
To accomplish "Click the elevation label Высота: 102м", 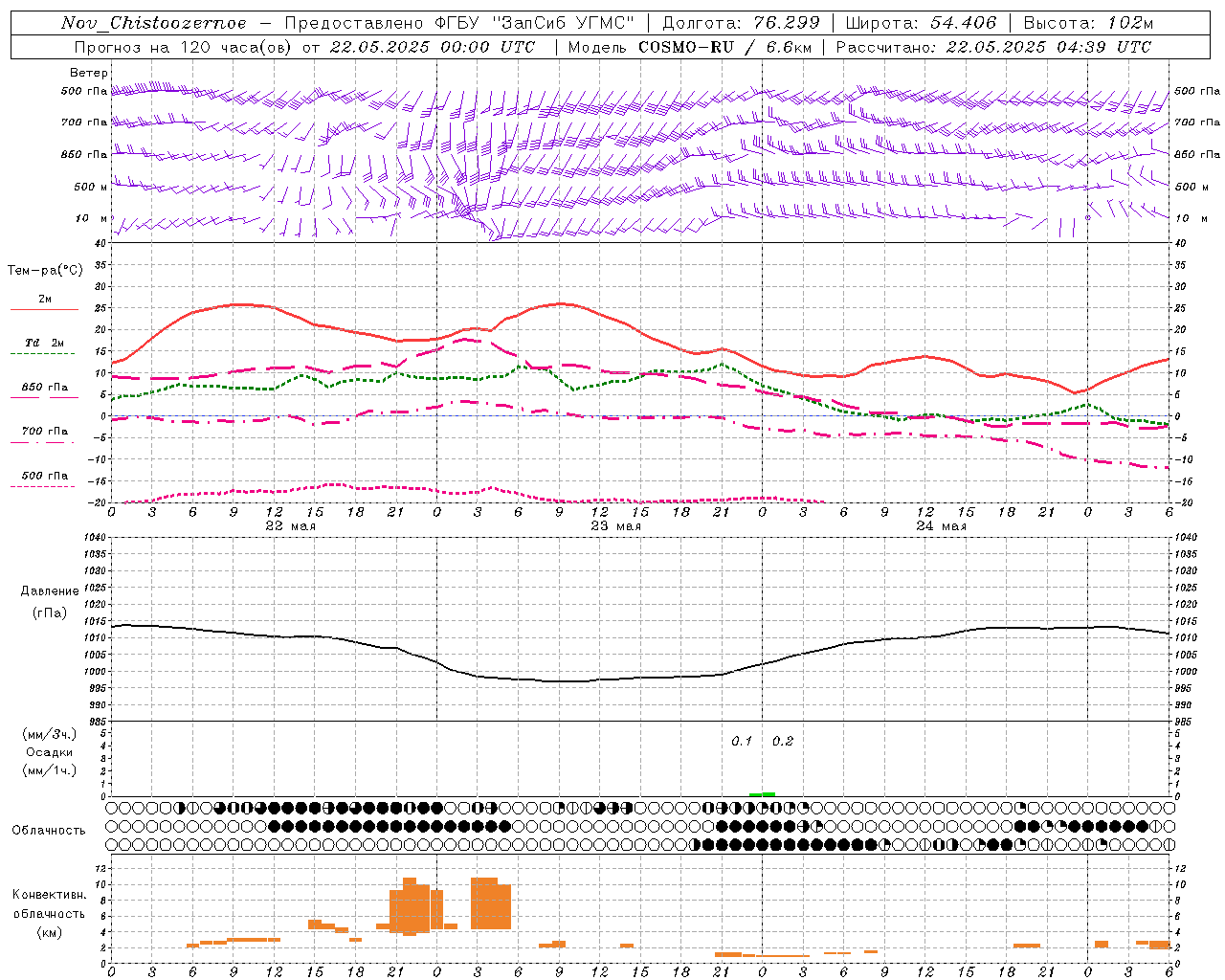I will [1088, 23].
